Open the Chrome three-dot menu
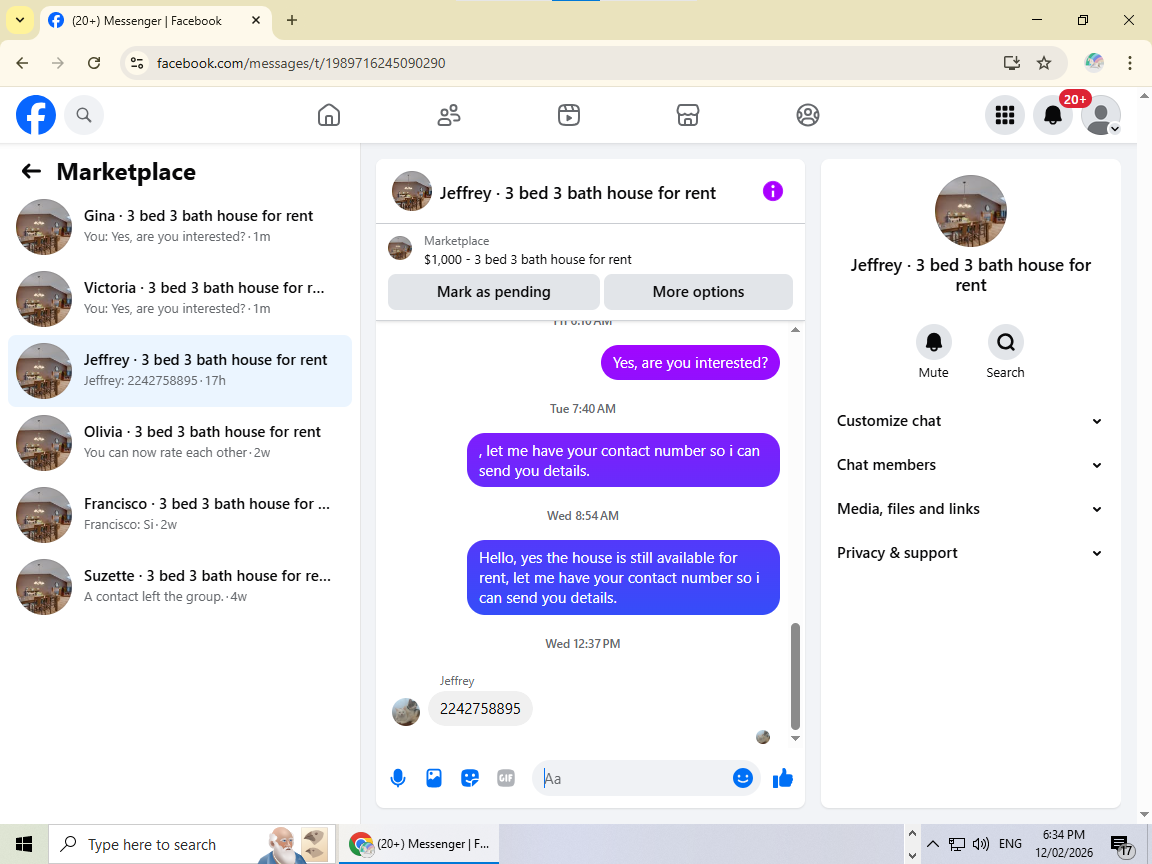The width and height of the screenshot is (1152, 864). point(1130,63)
